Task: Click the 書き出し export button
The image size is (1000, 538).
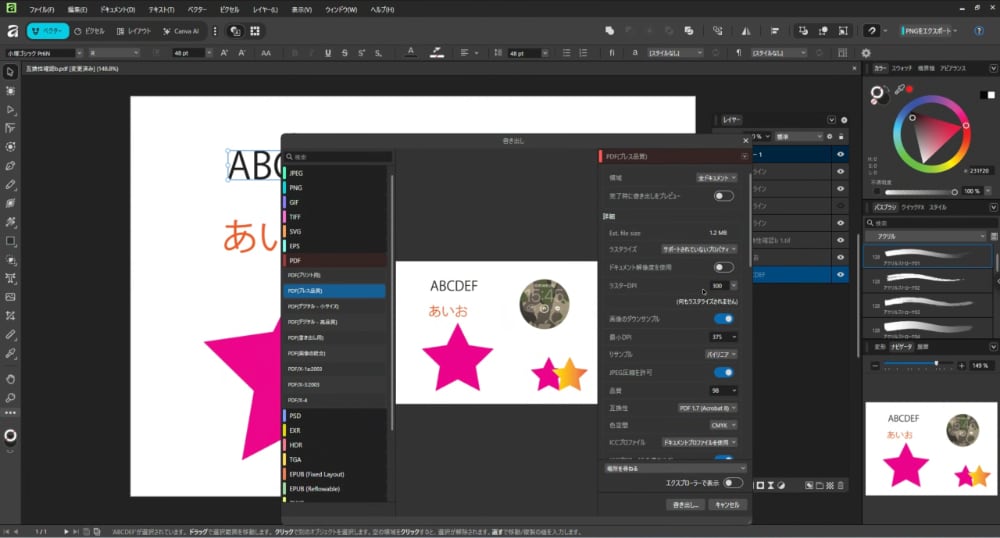Action: (x=685, y=505)
